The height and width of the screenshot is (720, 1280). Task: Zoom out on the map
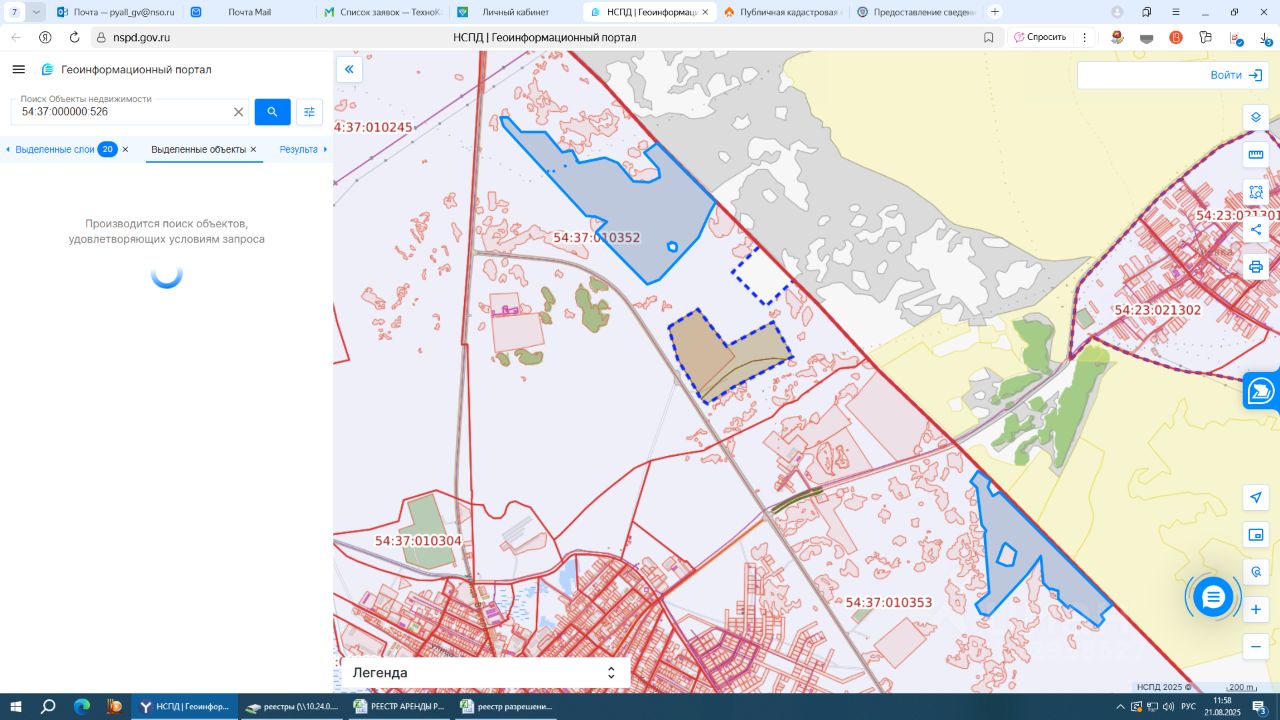click(x=1256, y=647)
